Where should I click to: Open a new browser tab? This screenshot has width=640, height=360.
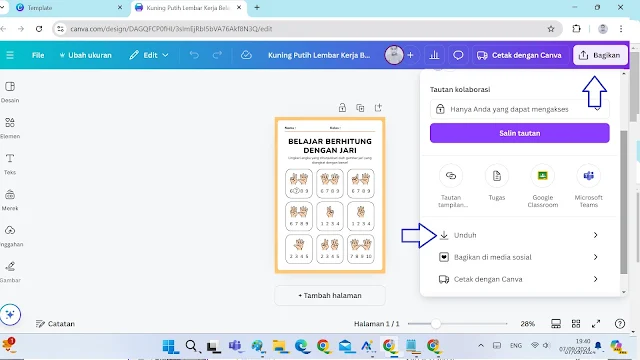(257, 8)
